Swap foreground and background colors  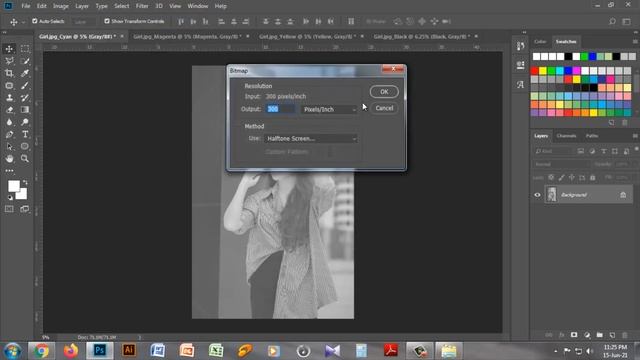pyautogui.click(x=25, y=182)
